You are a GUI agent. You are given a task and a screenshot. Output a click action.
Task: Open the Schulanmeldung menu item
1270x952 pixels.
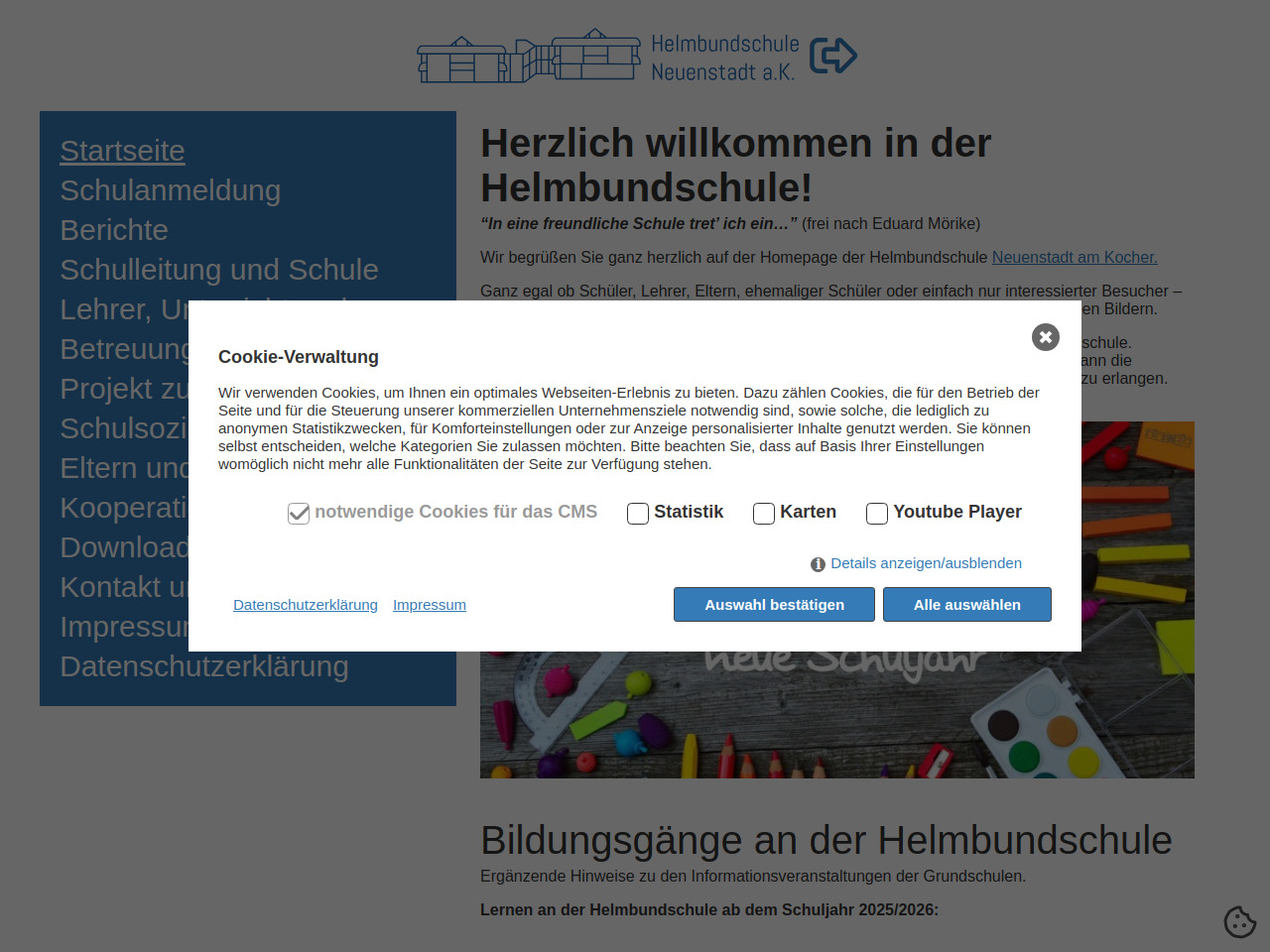(x=171, y=190)
